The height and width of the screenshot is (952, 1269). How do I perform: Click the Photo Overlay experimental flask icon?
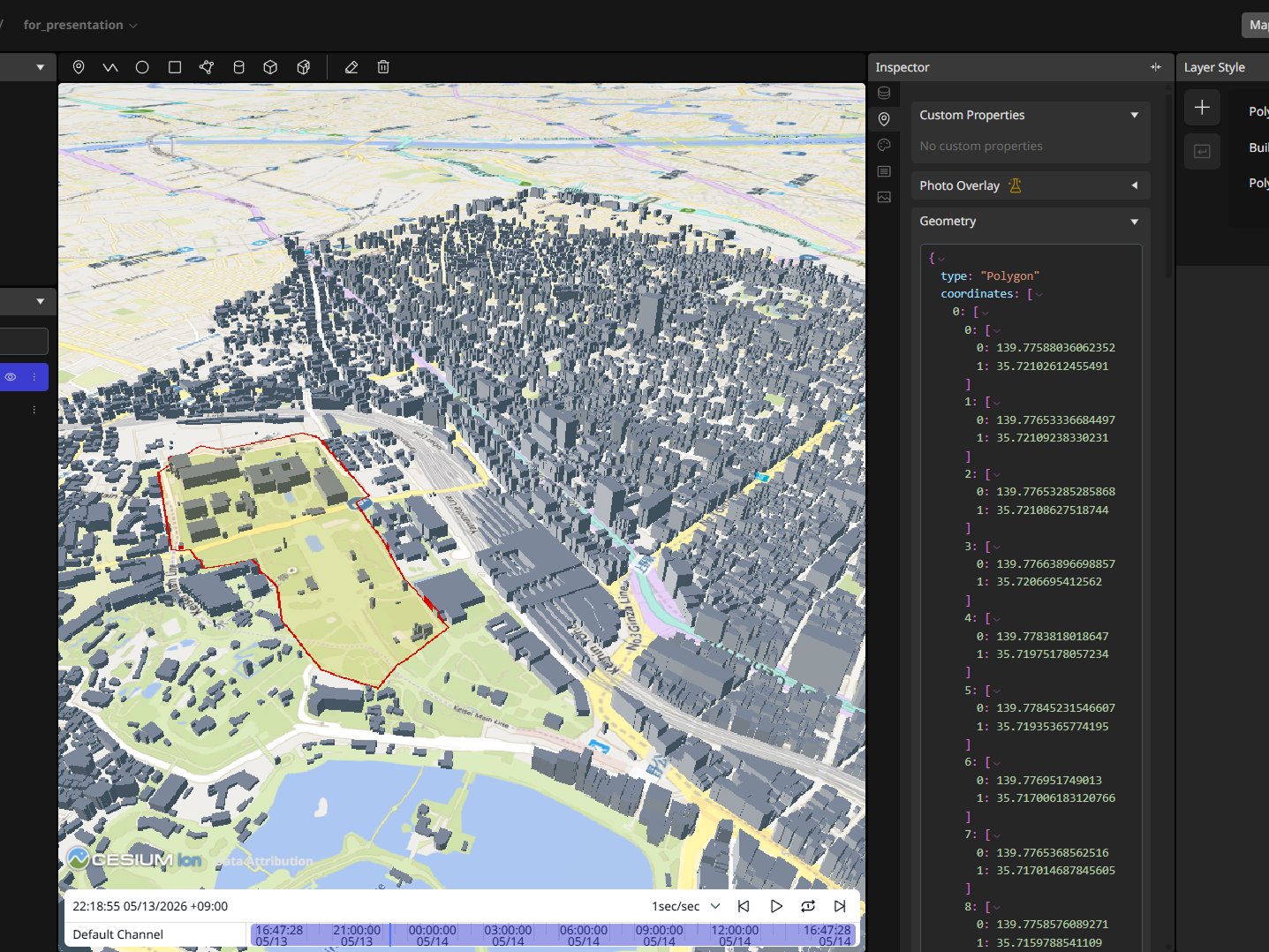click(x=1015, y=185)
